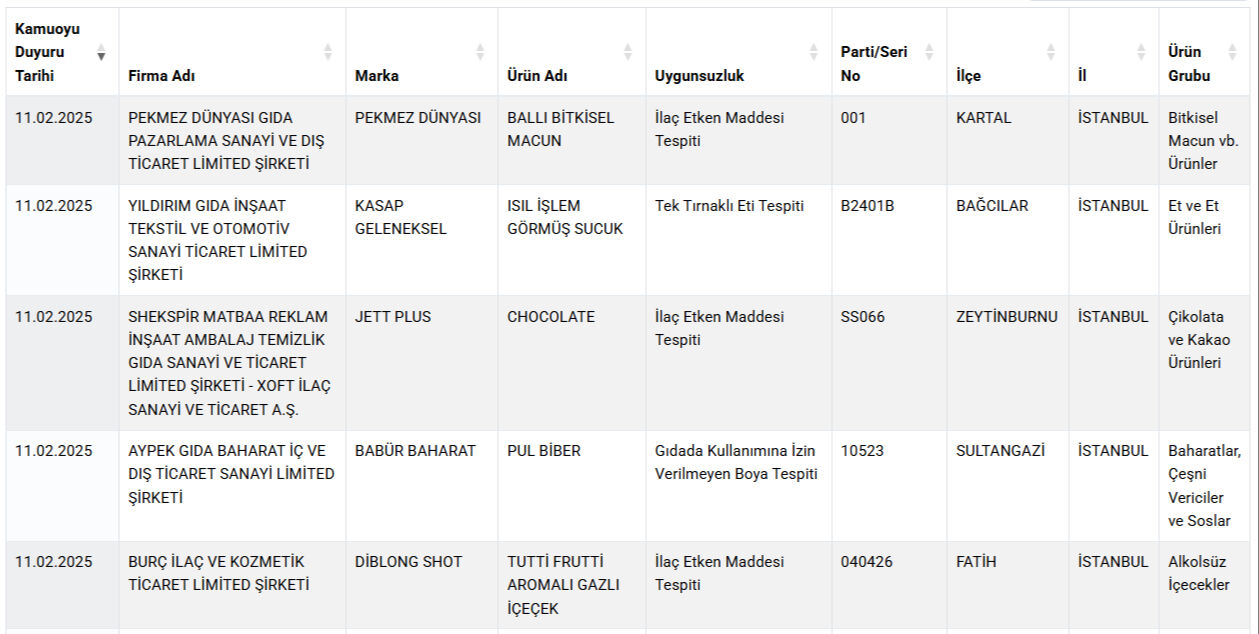Click the İlçe column sort arrows
The width and height of the screenshot is (1259, 634).
point(1050,52)
